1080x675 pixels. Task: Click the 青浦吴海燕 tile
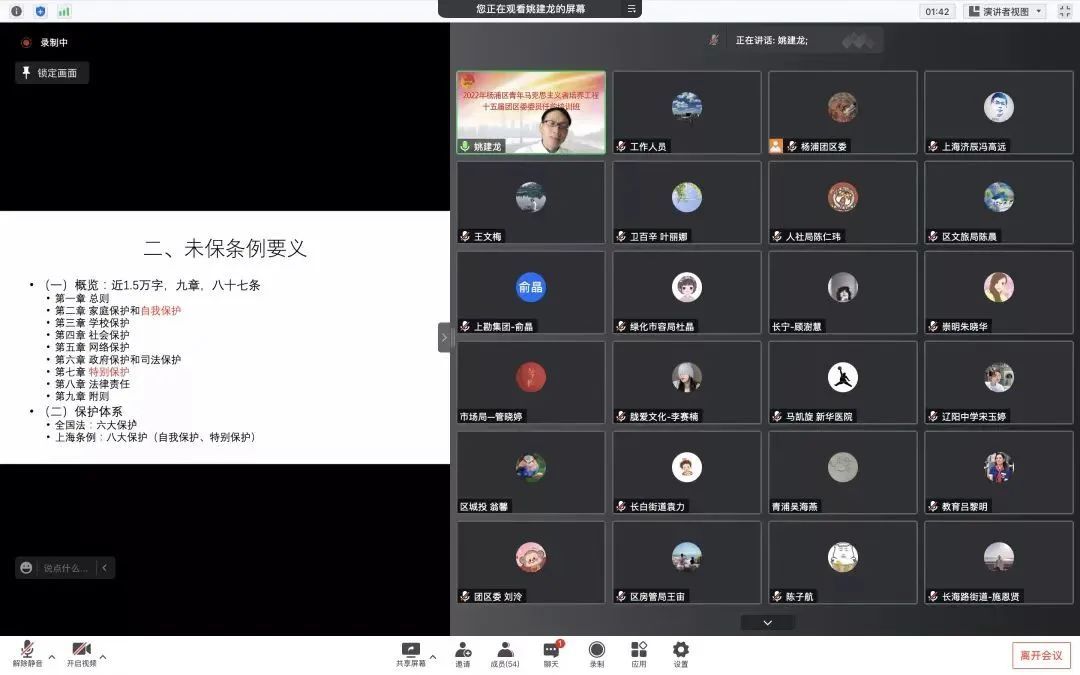pos(843,472)
